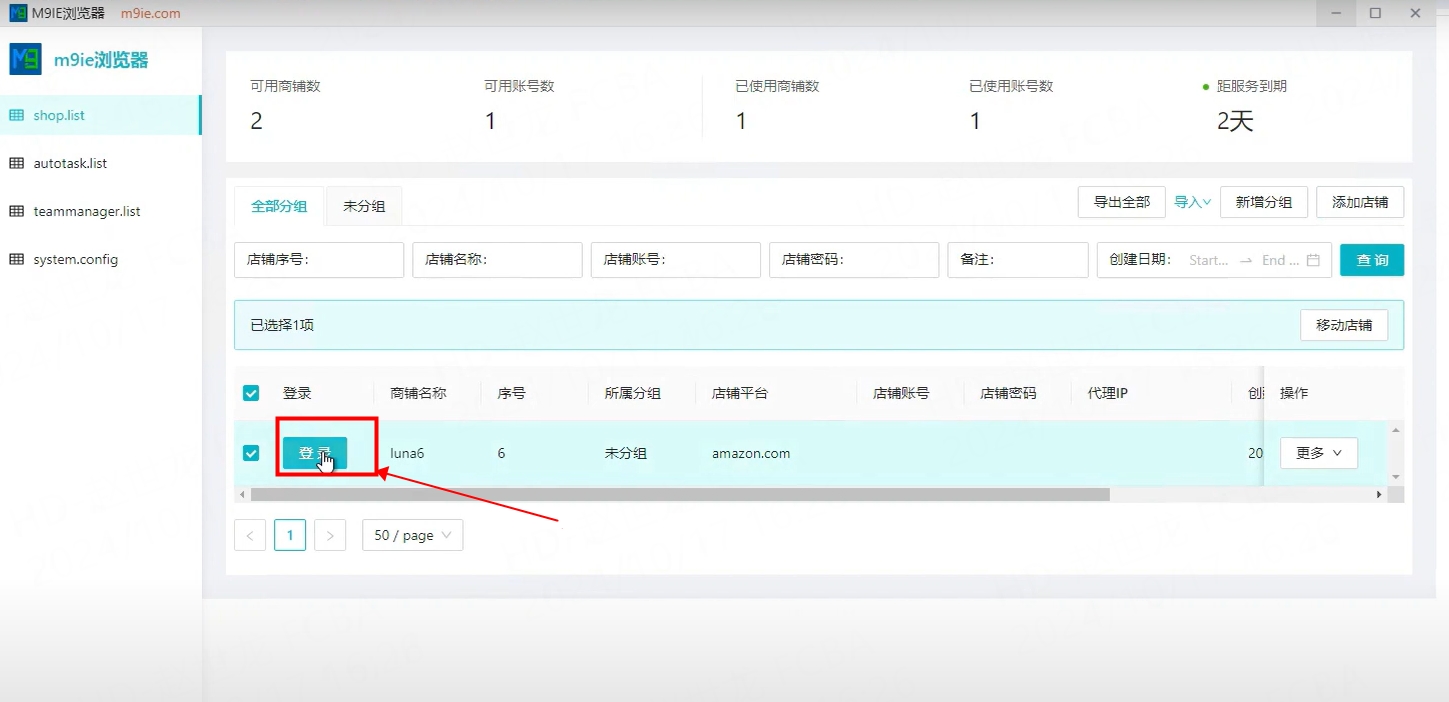The image size is (1449, 702).
Task: Open the 导入 dropdown menu
Action: [x=1192, y=202]
